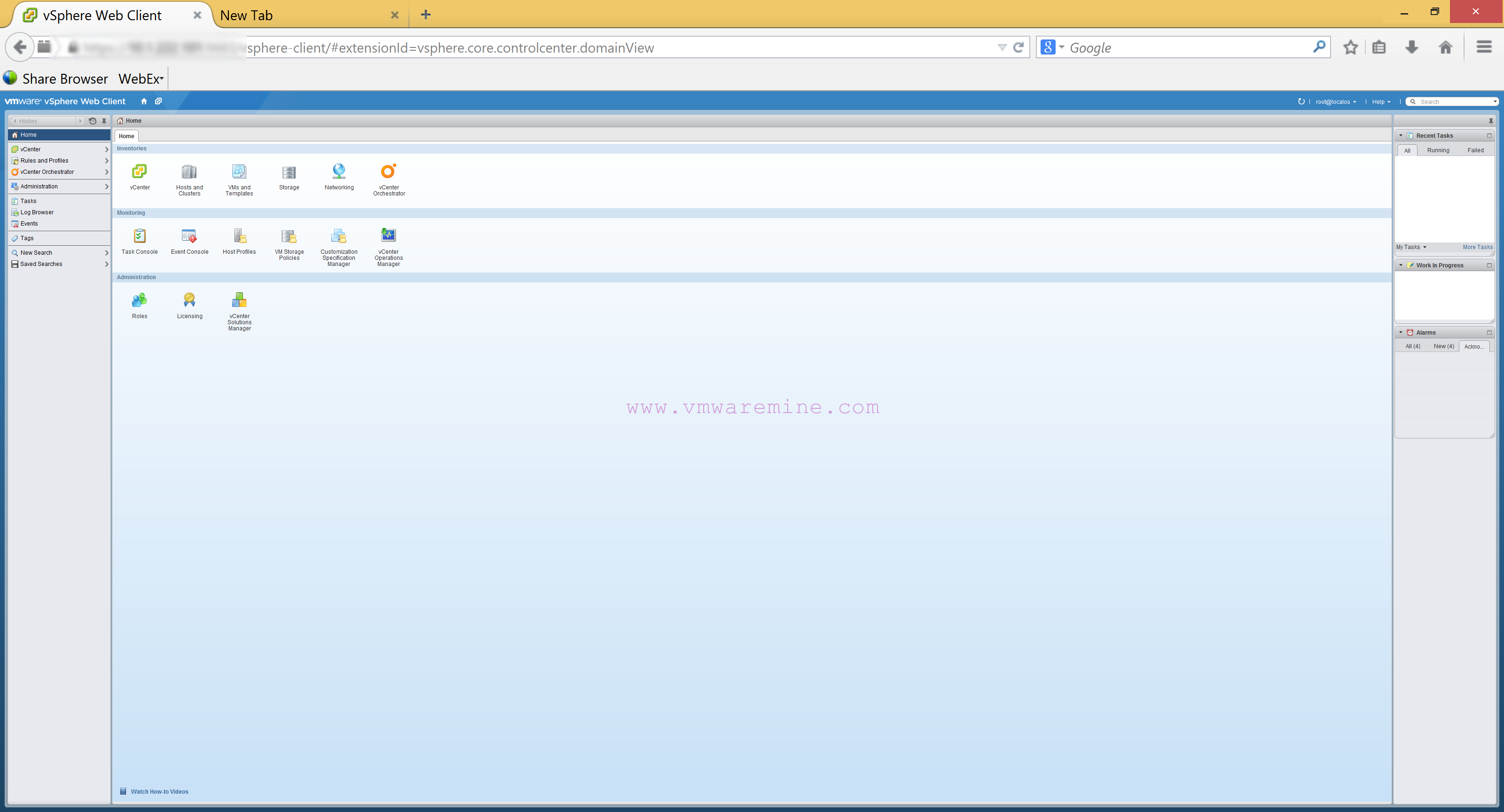Pin the left navigator panel
1504x812 pixels.
pos(104,121)
